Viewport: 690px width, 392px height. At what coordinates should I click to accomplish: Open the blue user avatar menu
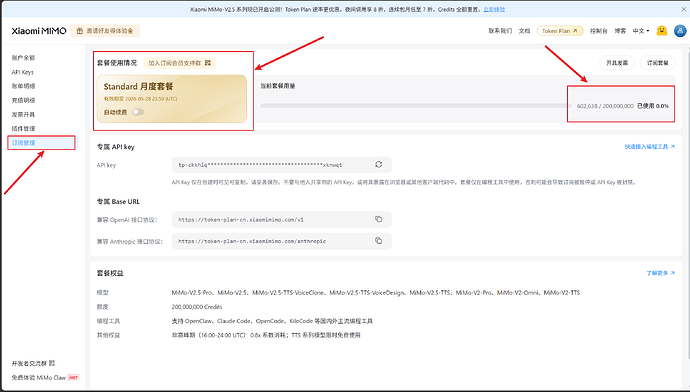(x=680, y=31)
